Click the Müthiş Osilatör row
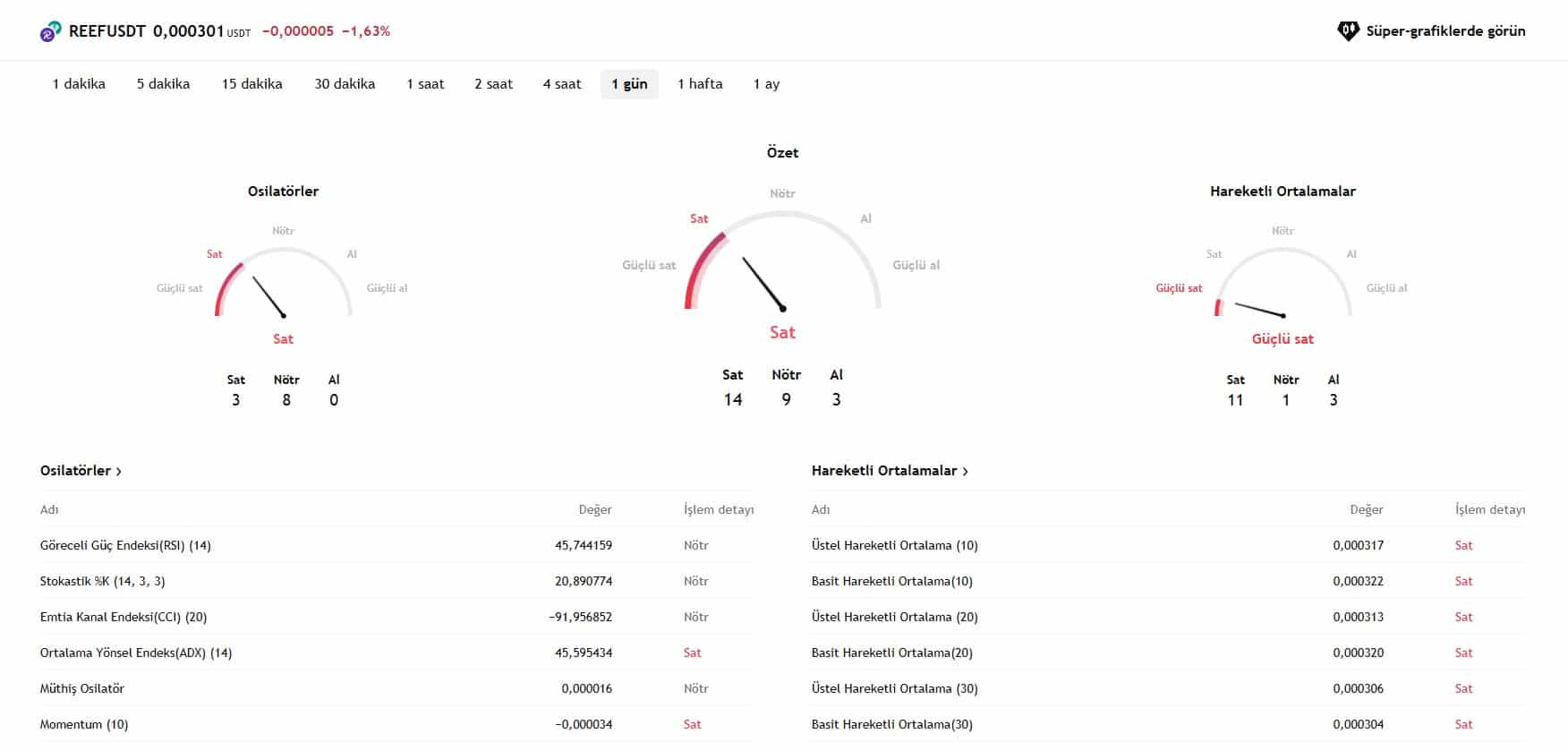The image size is (1568, 751). (x=397, y=688)
